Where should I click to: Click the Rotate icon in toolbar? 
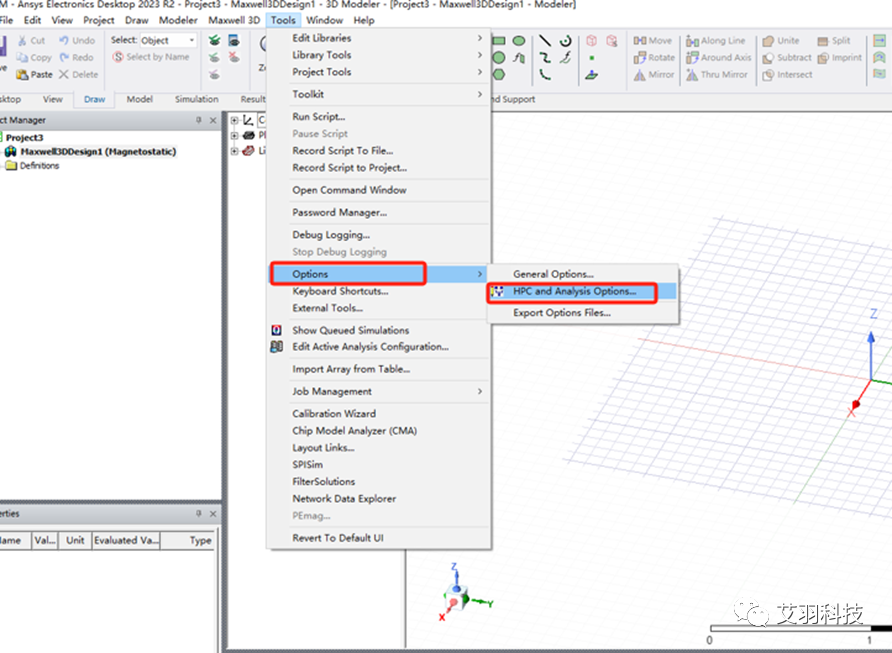click(640, 57)
